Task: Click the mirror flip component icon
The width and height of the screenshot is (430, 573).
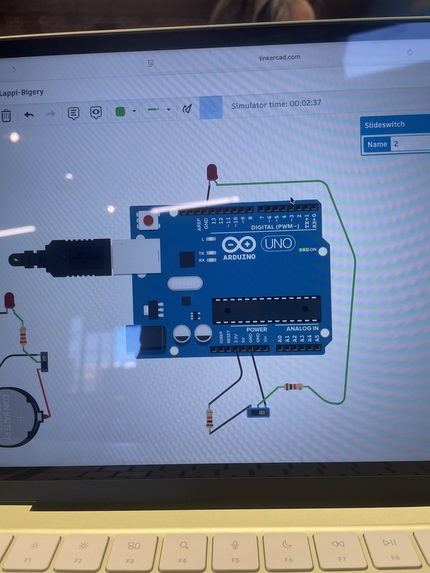Action: (187, 108)
